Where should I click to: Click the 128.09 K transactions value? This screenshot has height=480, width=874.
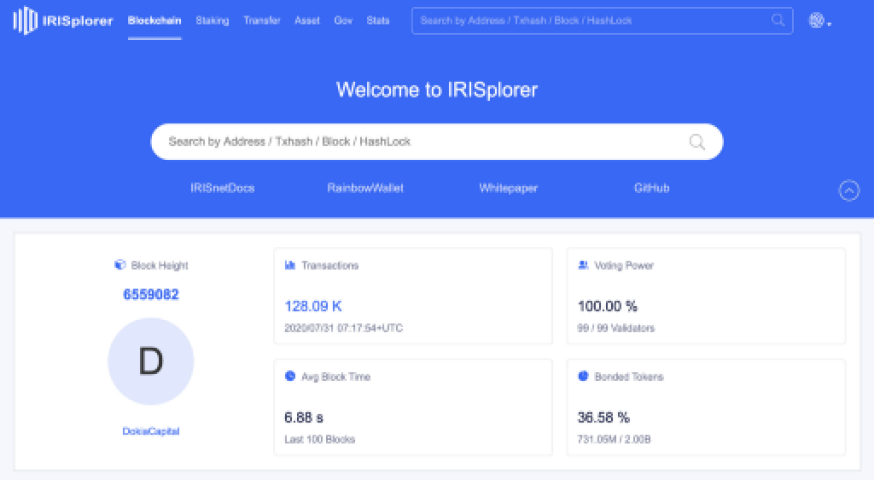click(x=313, y=306)
